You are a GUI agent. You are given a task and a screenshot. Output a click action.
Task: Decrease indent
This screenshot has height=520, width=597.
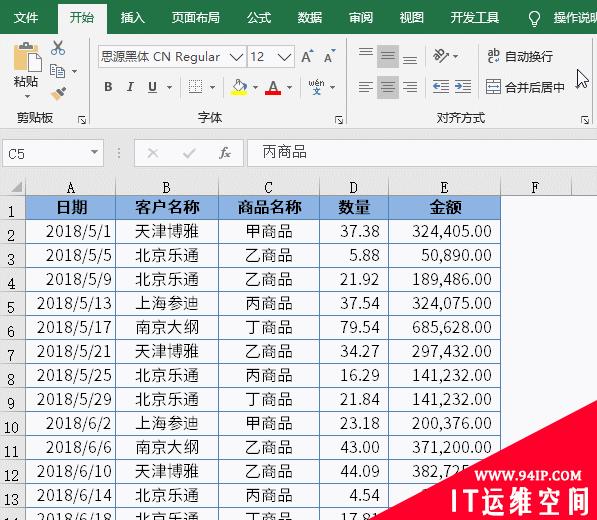[441, 87]
